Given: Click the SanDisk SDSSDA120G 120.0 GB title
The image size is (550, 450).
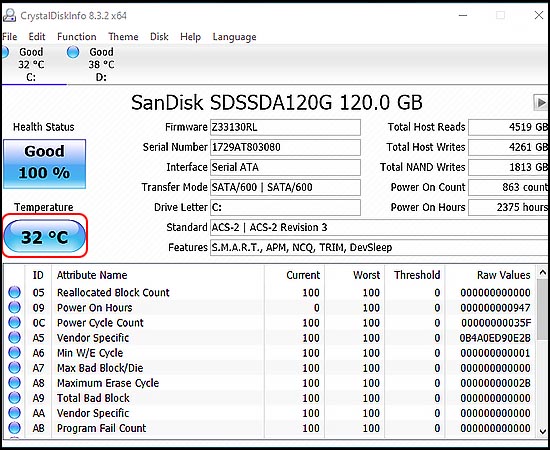Looking at the screenshot, I should pyautogui.click(x=276, y=102).
